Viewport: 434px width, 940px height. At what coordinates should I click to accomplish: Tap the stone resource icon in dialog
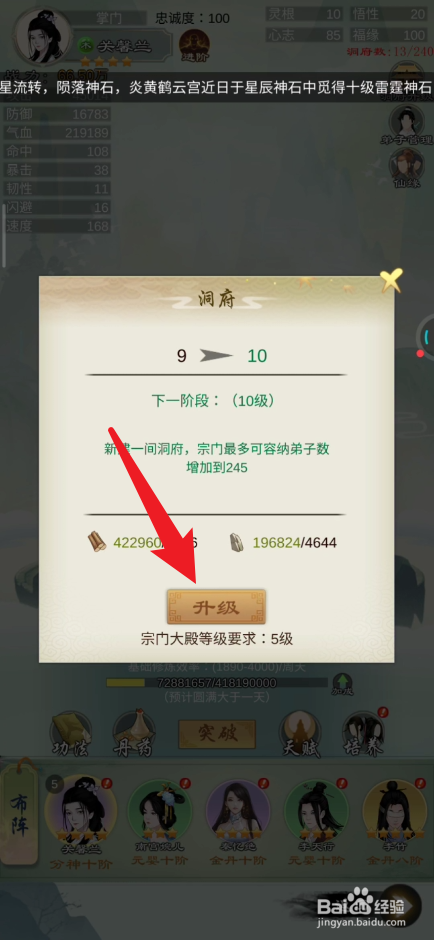pyautogui.click(x=237, y=543)
